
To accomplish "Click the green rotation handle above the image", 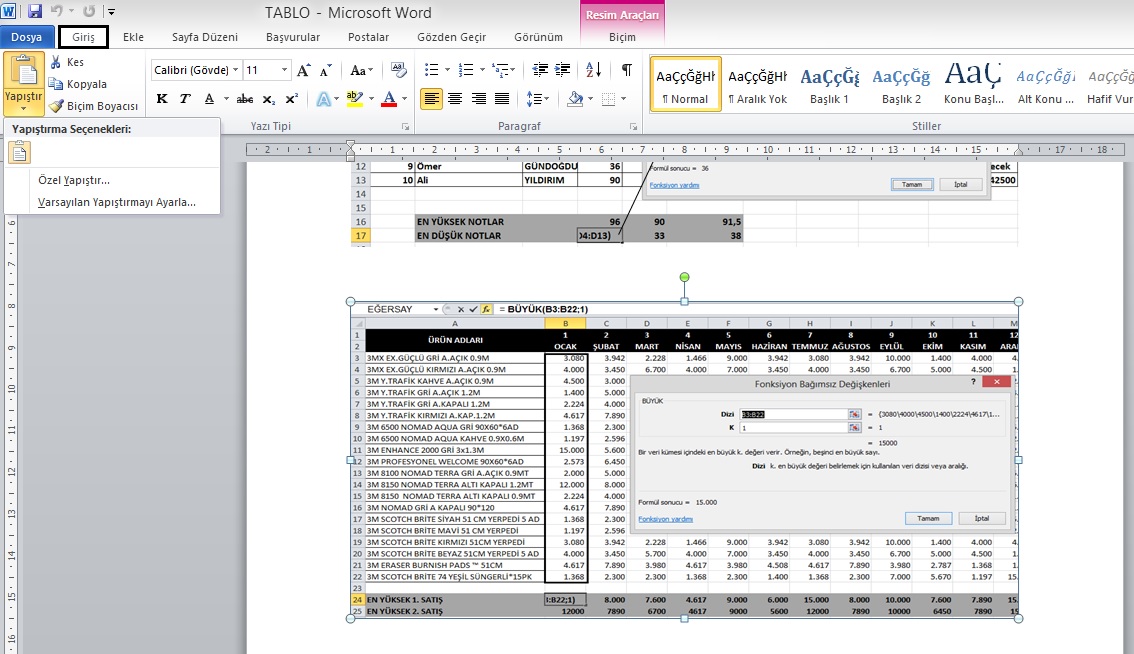I will [x=684, y=277].
